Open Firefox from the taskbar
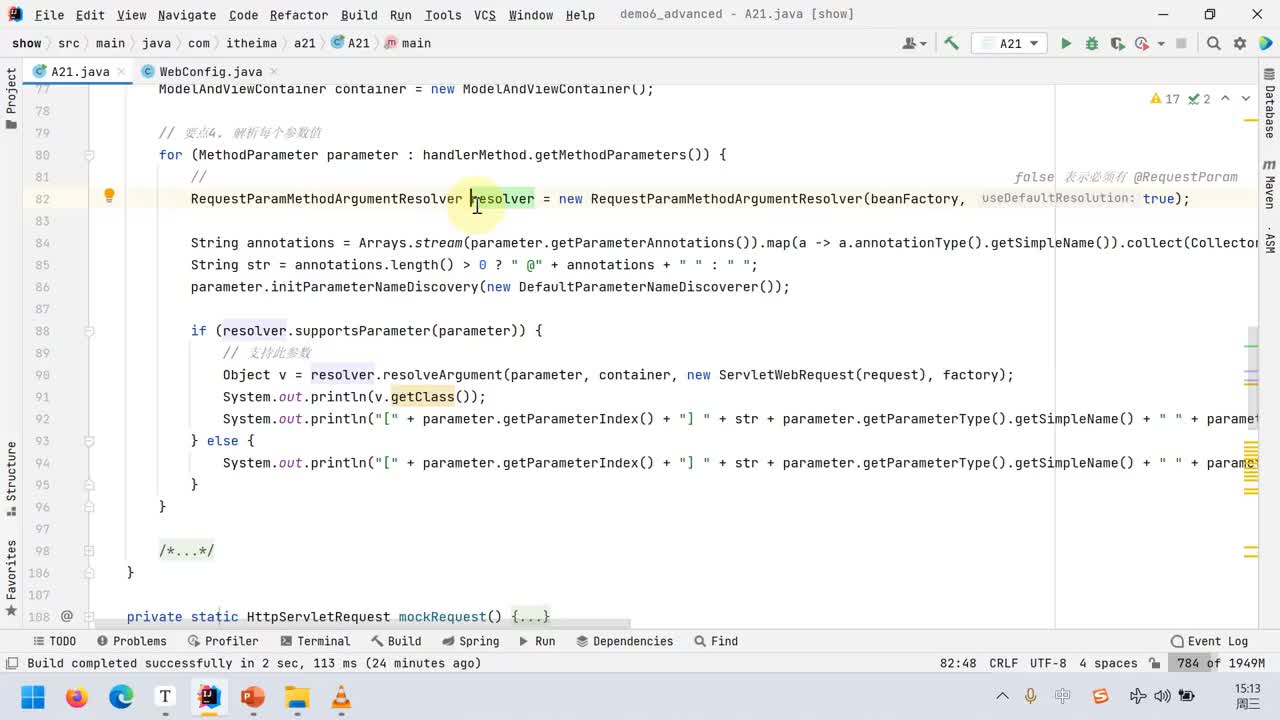Viewport: 1280px width, 720px height. pyautogui.click(x=77, y=697)
